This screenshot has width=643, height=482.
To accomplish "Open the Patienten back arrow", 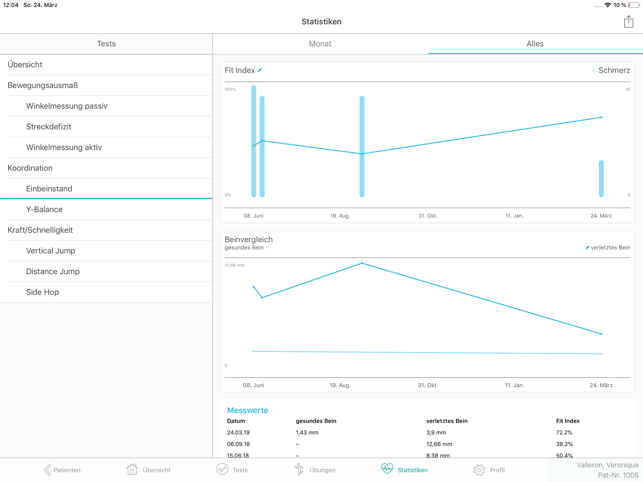I will (48, 470).
